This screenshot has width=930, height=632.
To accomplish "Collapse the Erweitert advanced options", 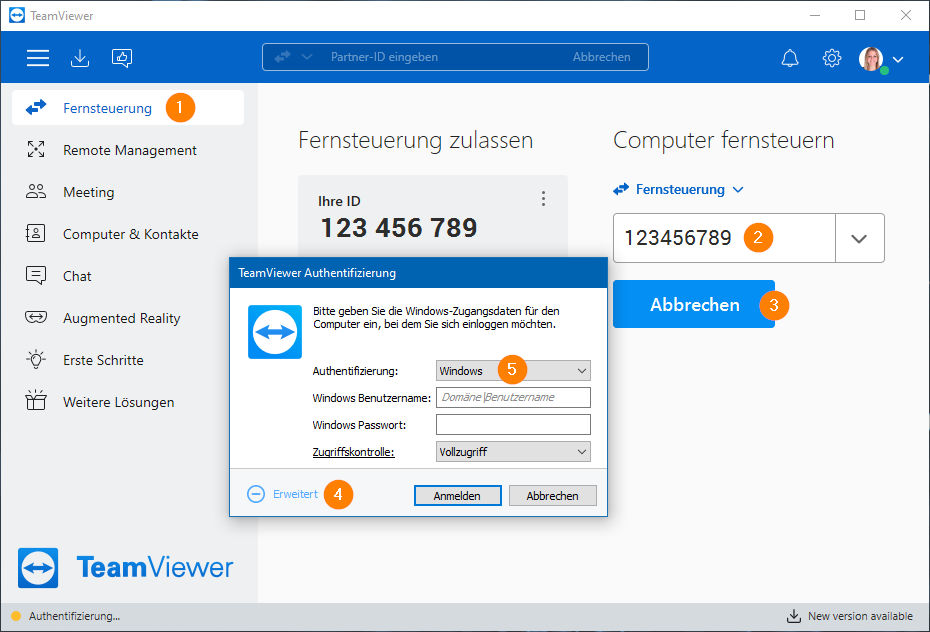I will coord(282,494).
